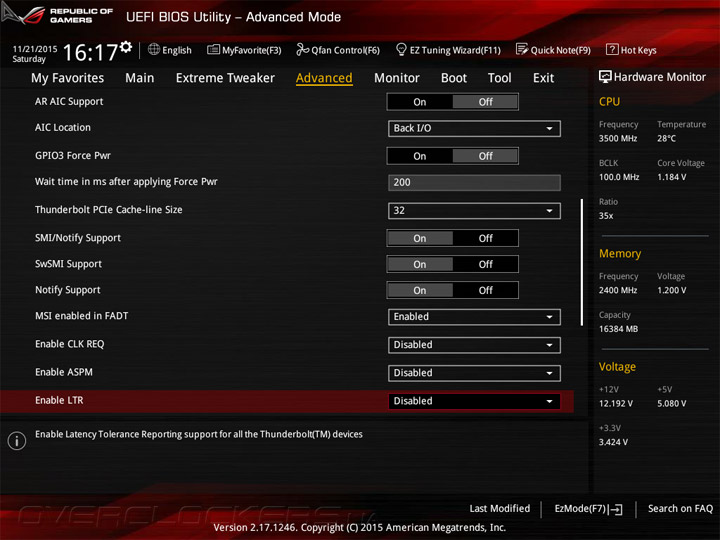
Task: Open the AIC Location dropdown
Action: click(474, 129)
